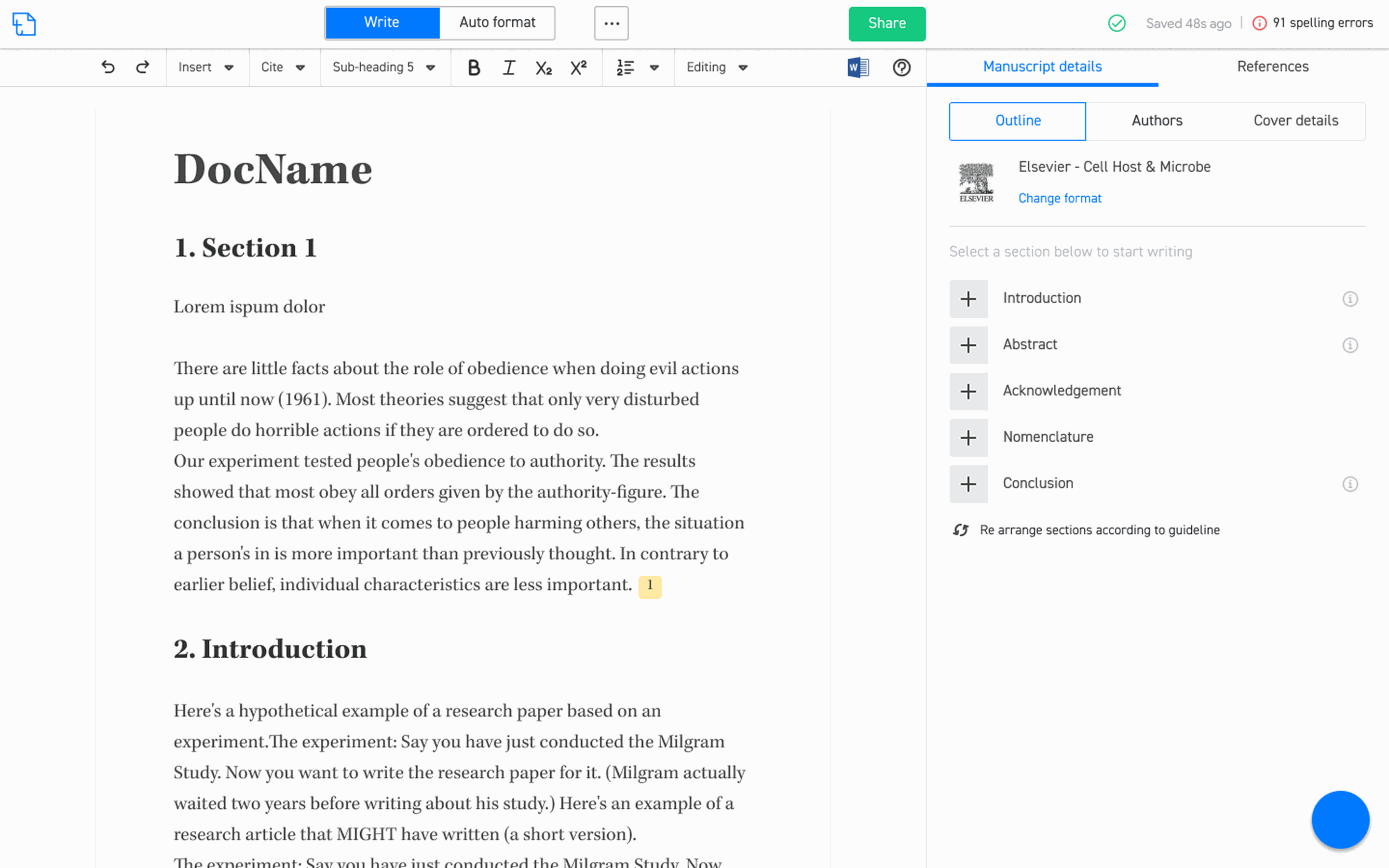
Task: Click the citation marker 1
Action: pyautogui.click(x=650, y=586)
